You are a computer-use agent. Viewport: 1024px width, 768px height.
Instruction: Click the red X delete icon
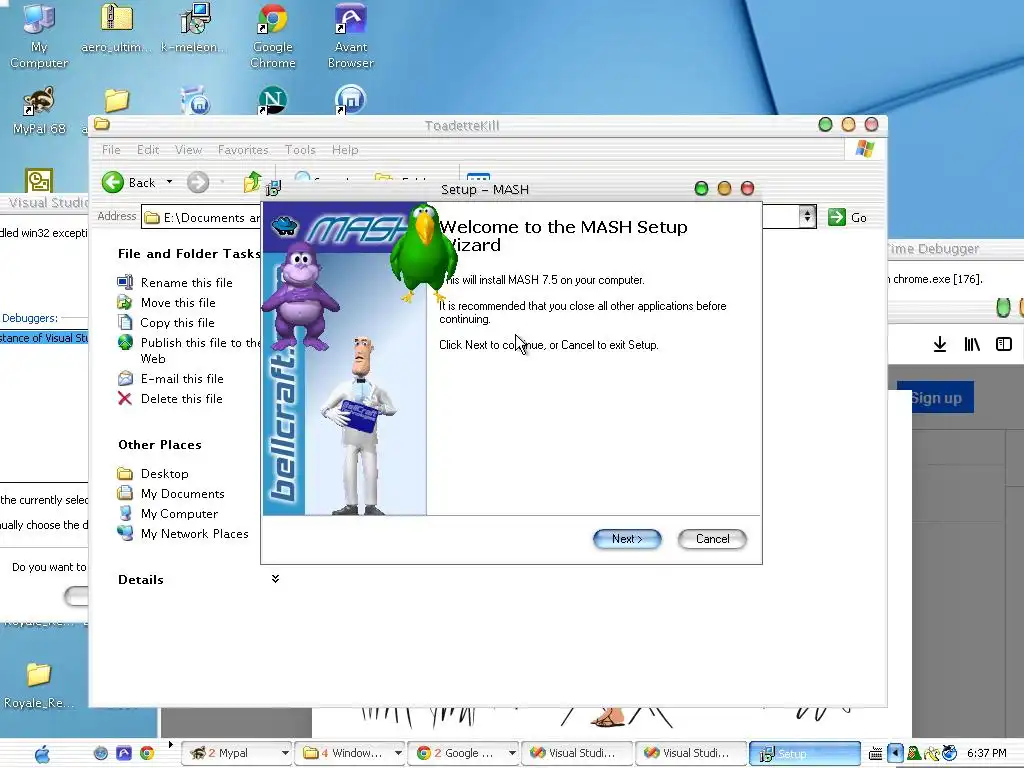(125, 398)
